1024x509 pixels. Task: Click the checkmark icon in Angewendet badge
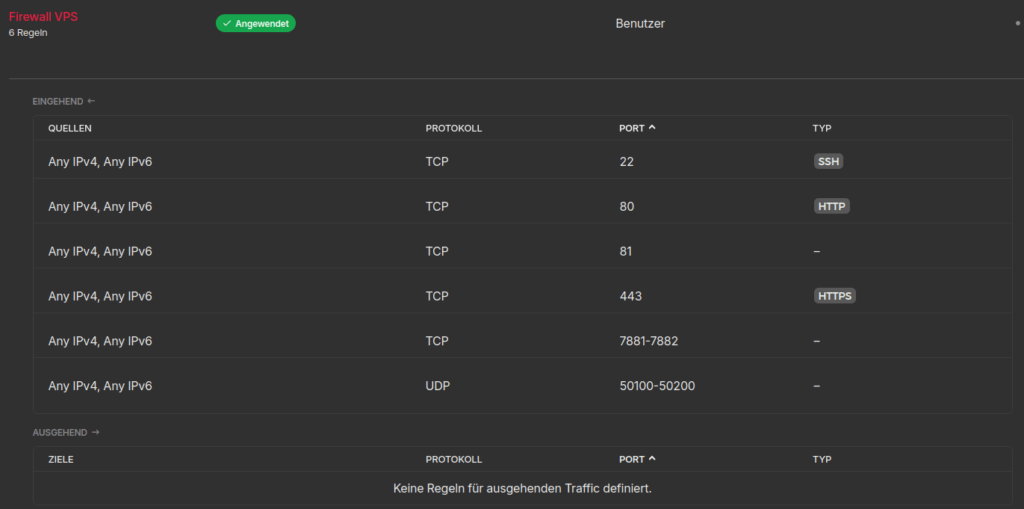[227, 23]
